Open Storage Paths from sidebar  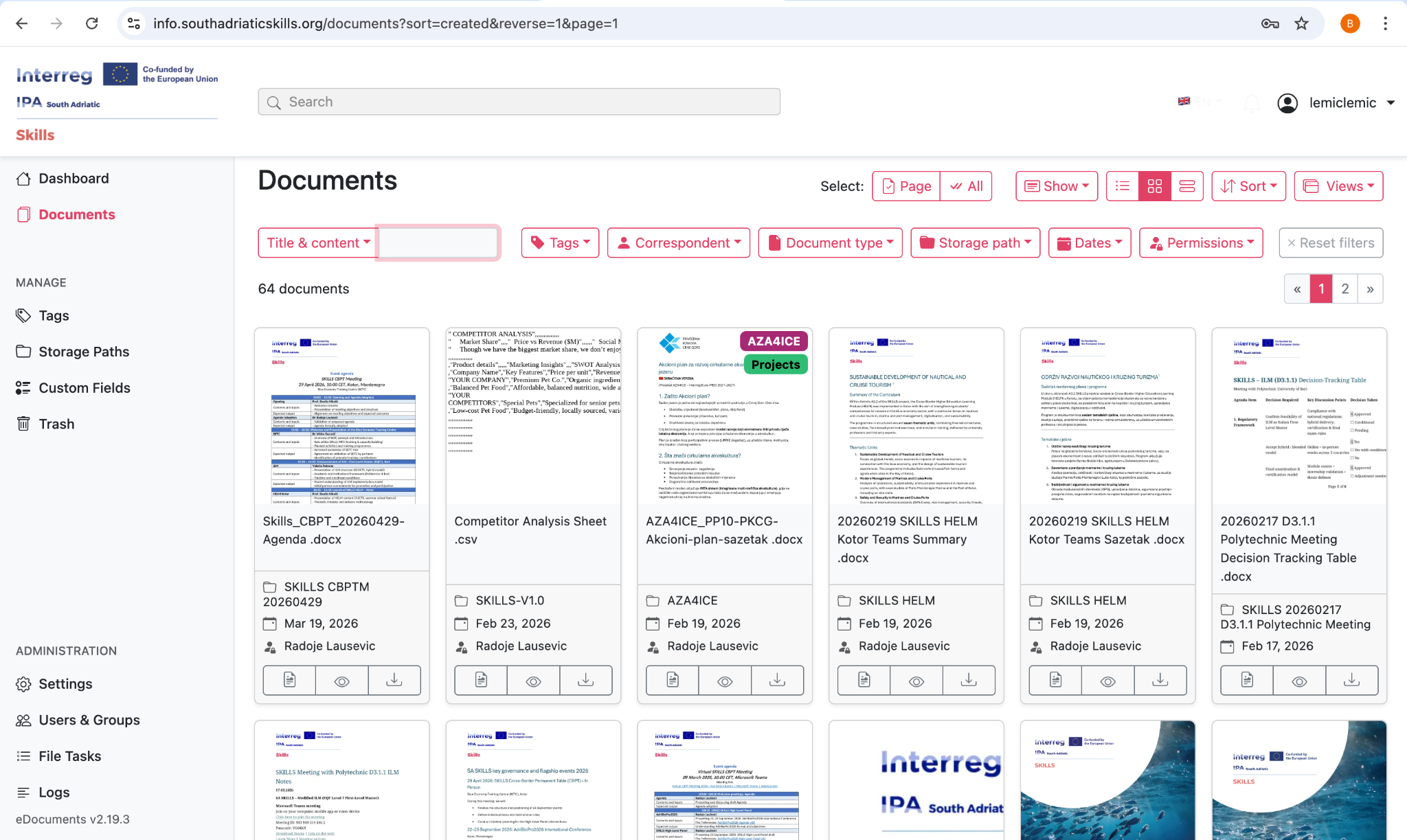(x=83, y=351)
